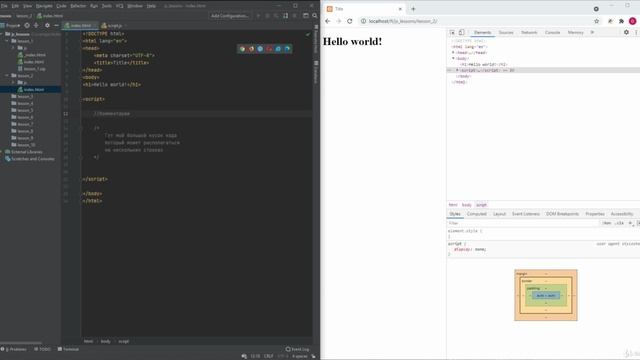Click script in the editor breadcrumb bar
This screenshot has width=640, height=360.
(124, 341)
